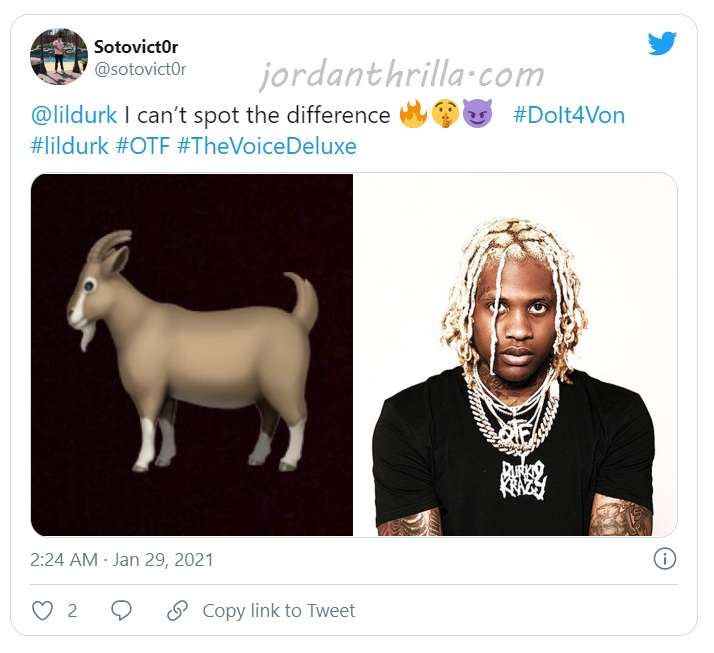This screenshot has height=653, width=714.
Task: Open the #lildurk hashtag
Action: pos(69,146)
